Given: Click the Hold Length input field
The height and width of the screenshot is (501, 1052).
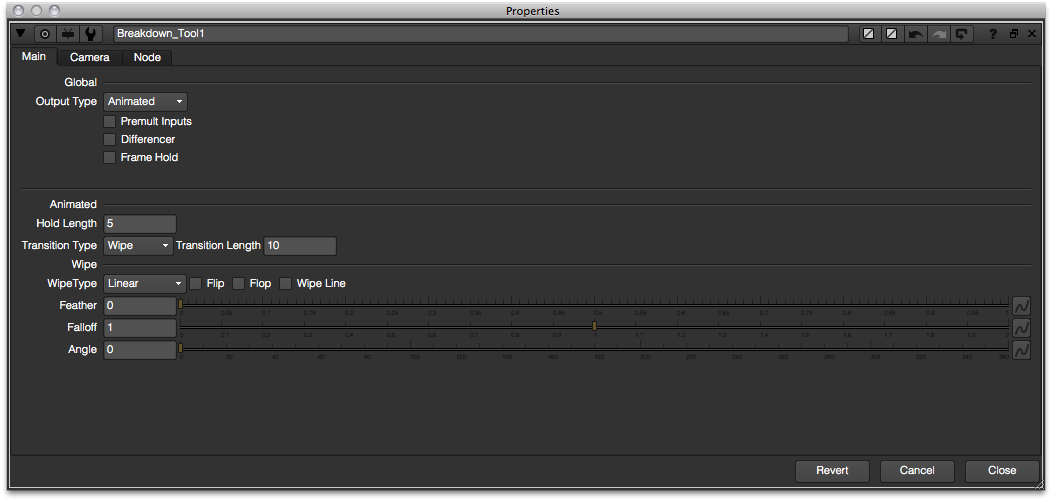Looking at the screenshot, I should [140, 223].
